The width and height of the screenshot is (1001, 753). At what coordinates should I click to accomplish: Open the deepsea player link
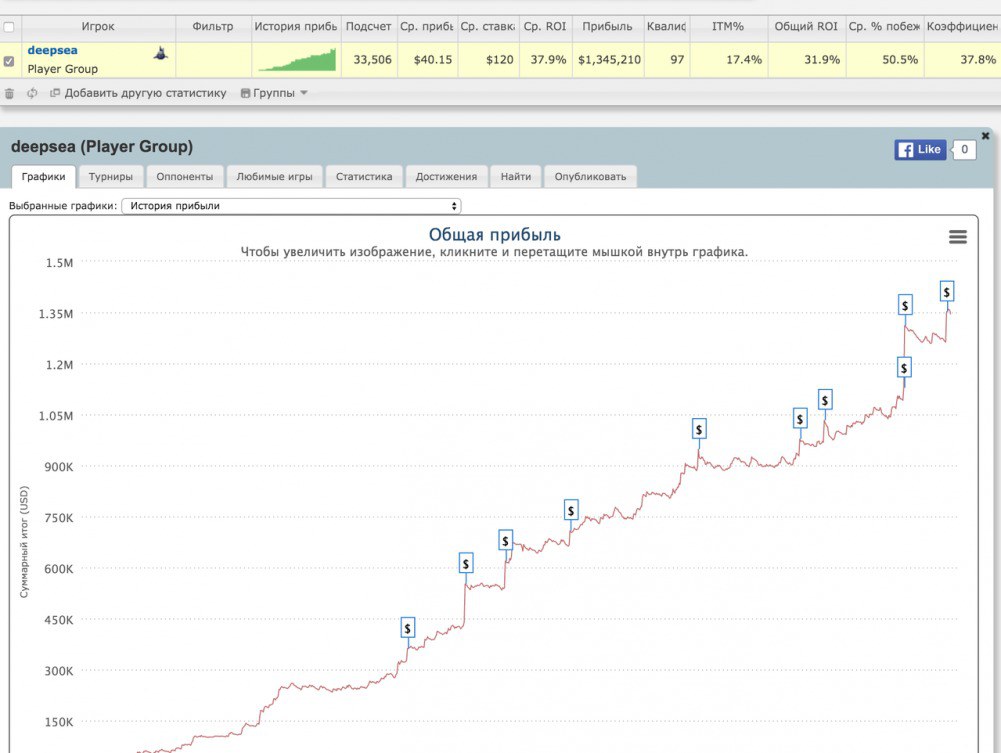52,50
